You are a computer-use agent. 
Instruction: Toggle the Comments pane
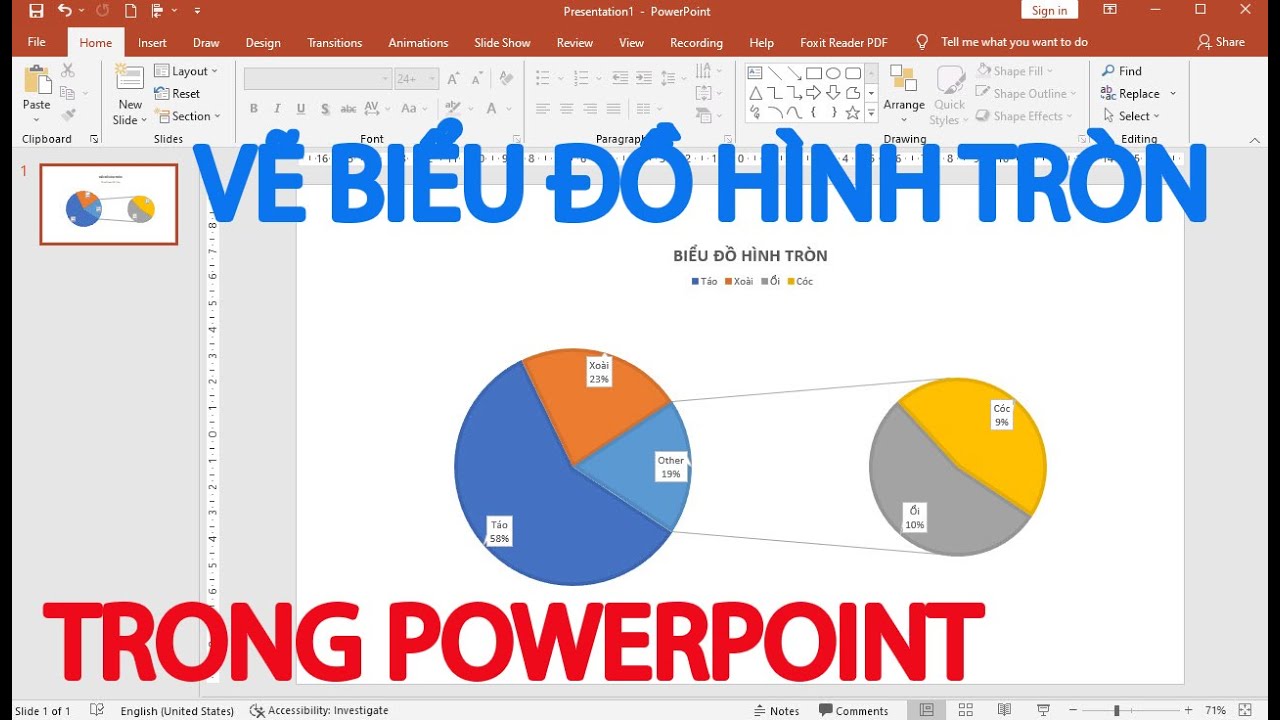[x=853, y=711]
